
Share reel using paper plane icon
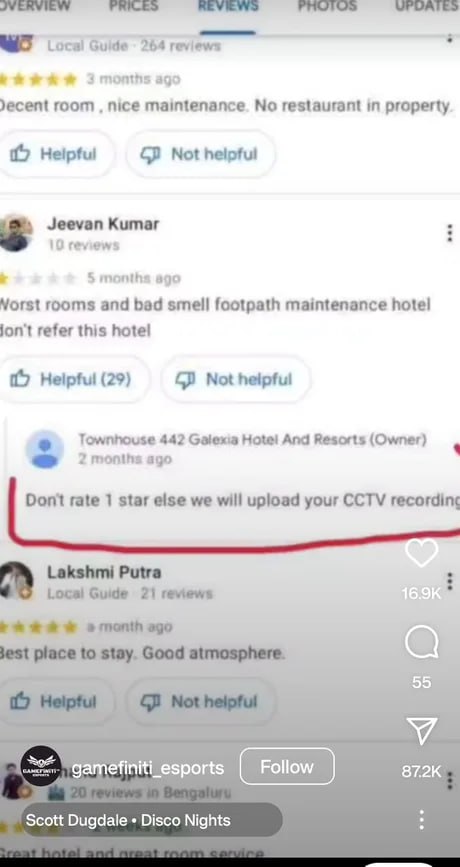click(421, 731)
